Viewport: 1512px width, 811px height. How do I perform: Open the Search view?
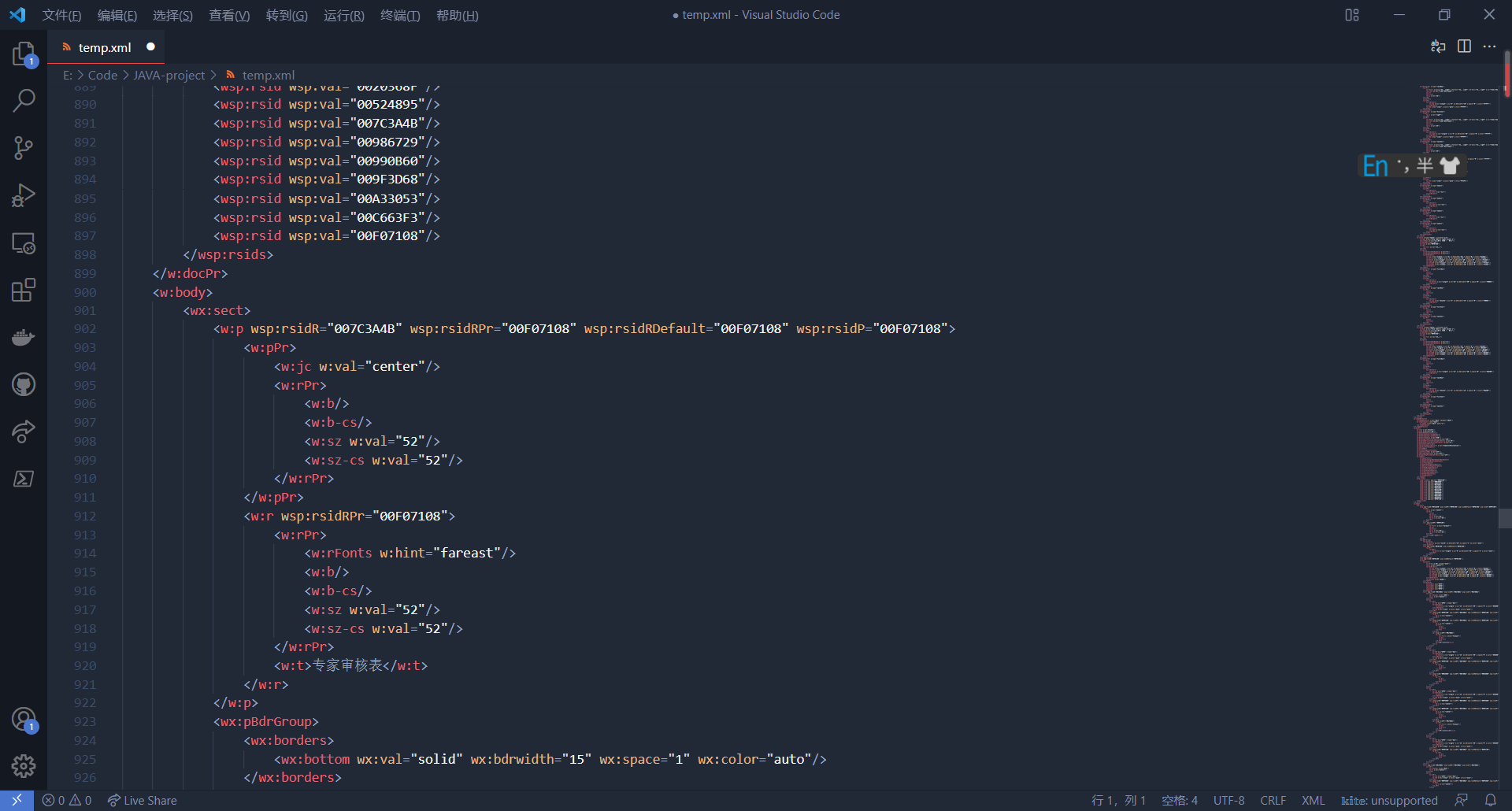[24, 101]
